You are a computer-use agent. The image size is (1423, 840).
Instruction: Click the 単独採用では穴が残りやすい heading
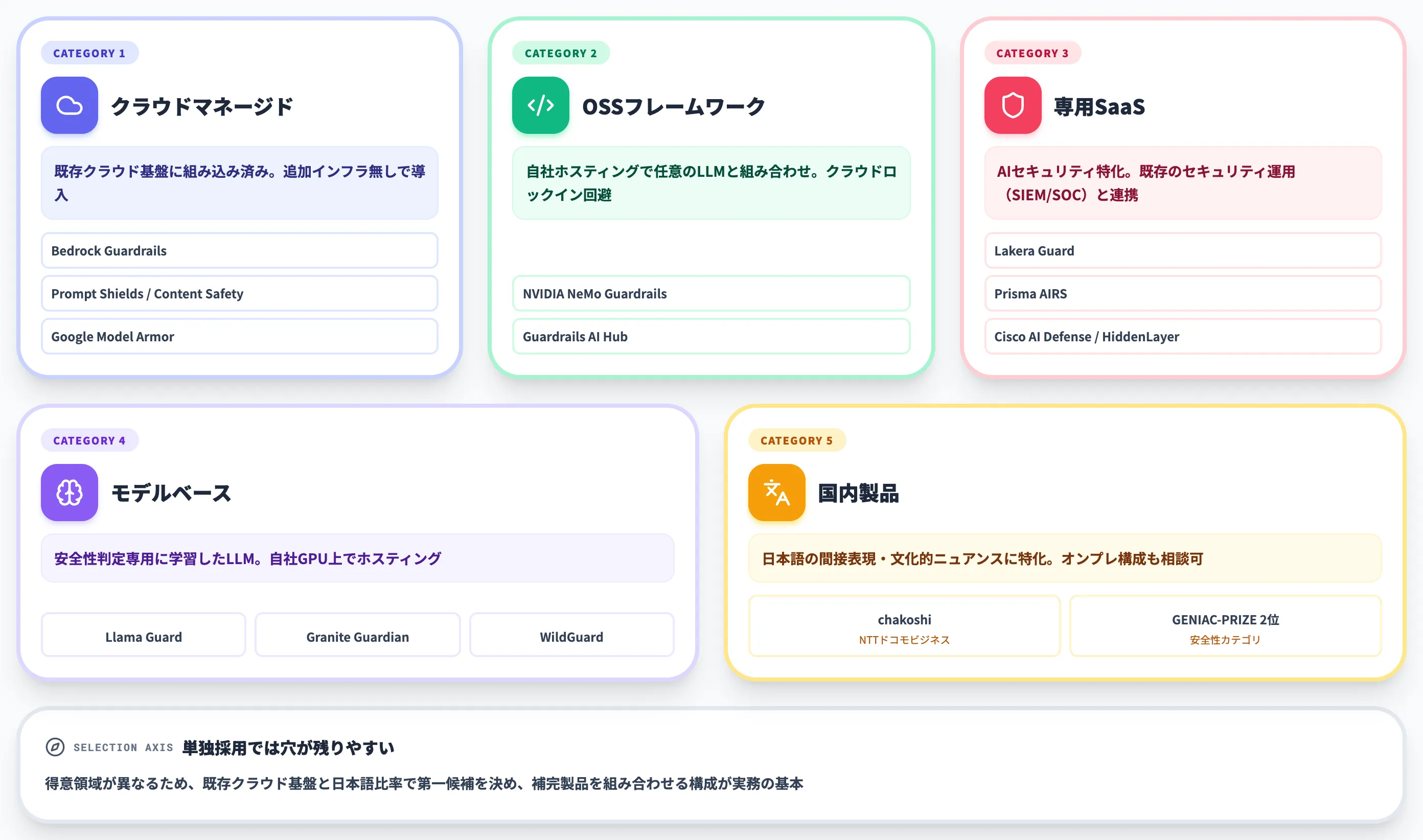click(x=288, y=748)
